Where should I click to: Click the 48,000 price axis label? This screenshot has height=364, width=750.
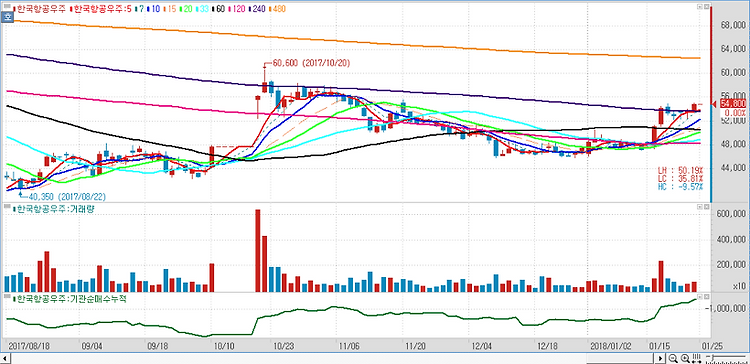(733, 144)
